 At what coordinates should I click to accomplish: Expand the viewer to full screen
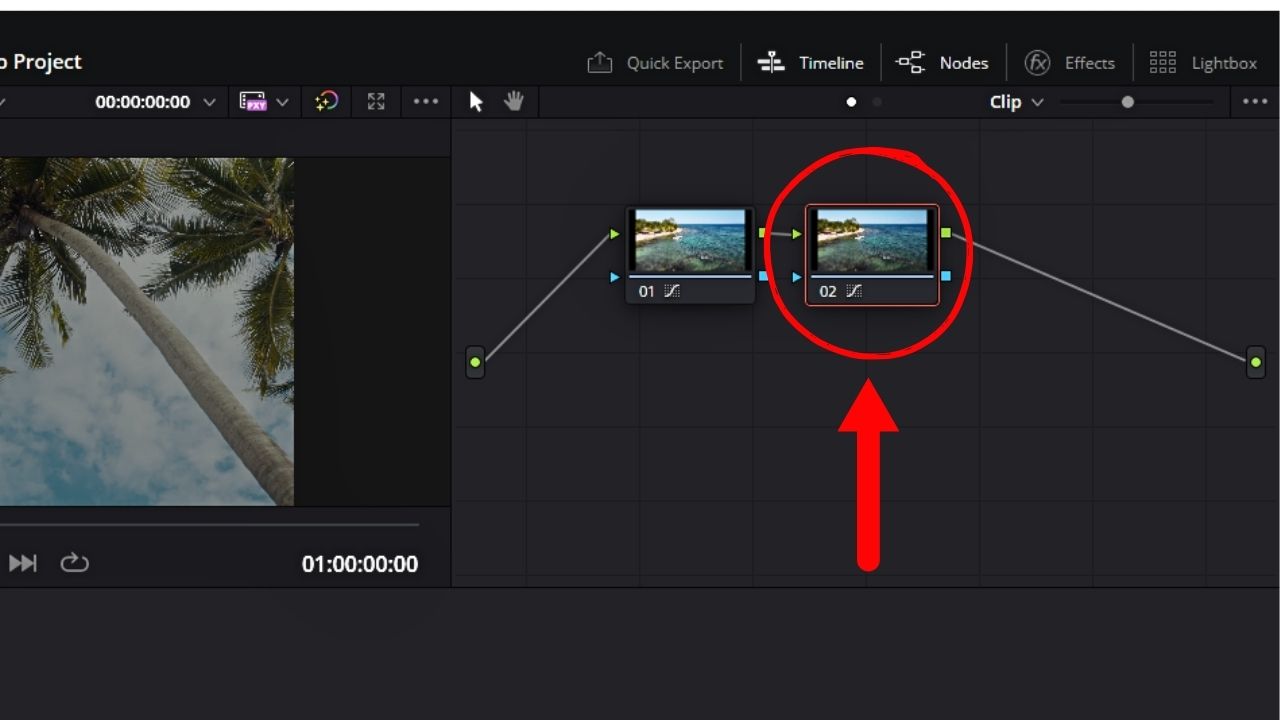click(x=375, y=101)
